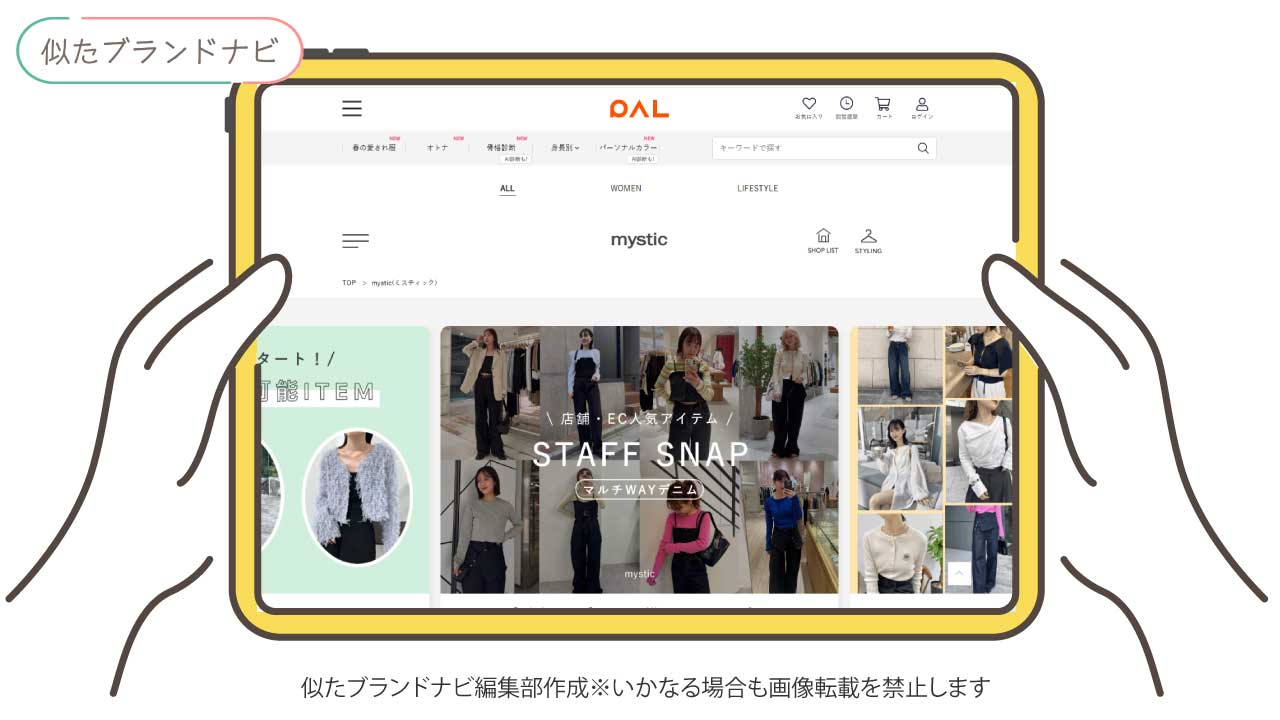Open the オトナ link
Image resolution: width=1280 pixels, height=720 pixels.
439,147
